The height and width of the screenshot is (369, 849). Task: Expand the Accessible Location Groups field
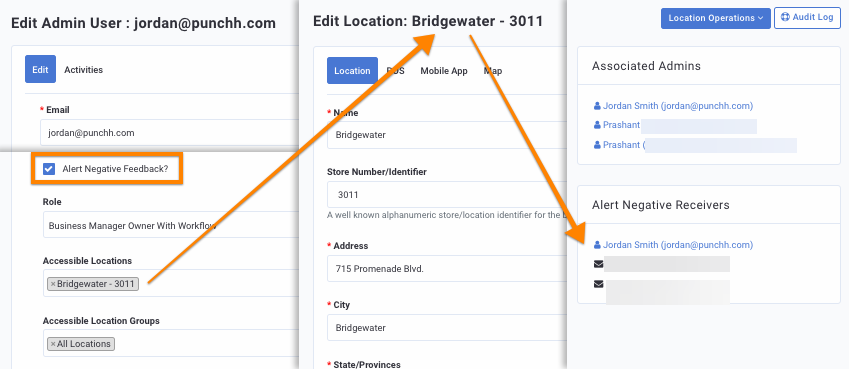tap(171, 343)
